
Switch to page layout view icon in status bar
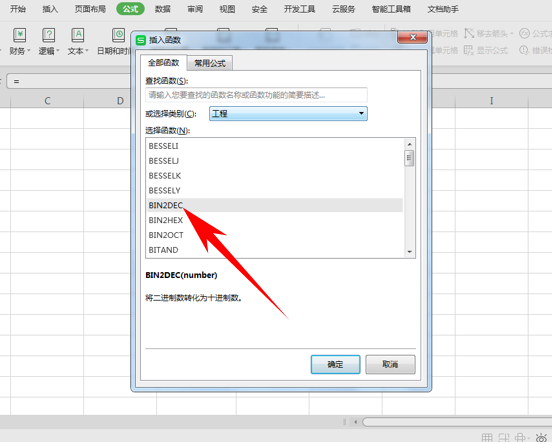(x=504, y=438)
